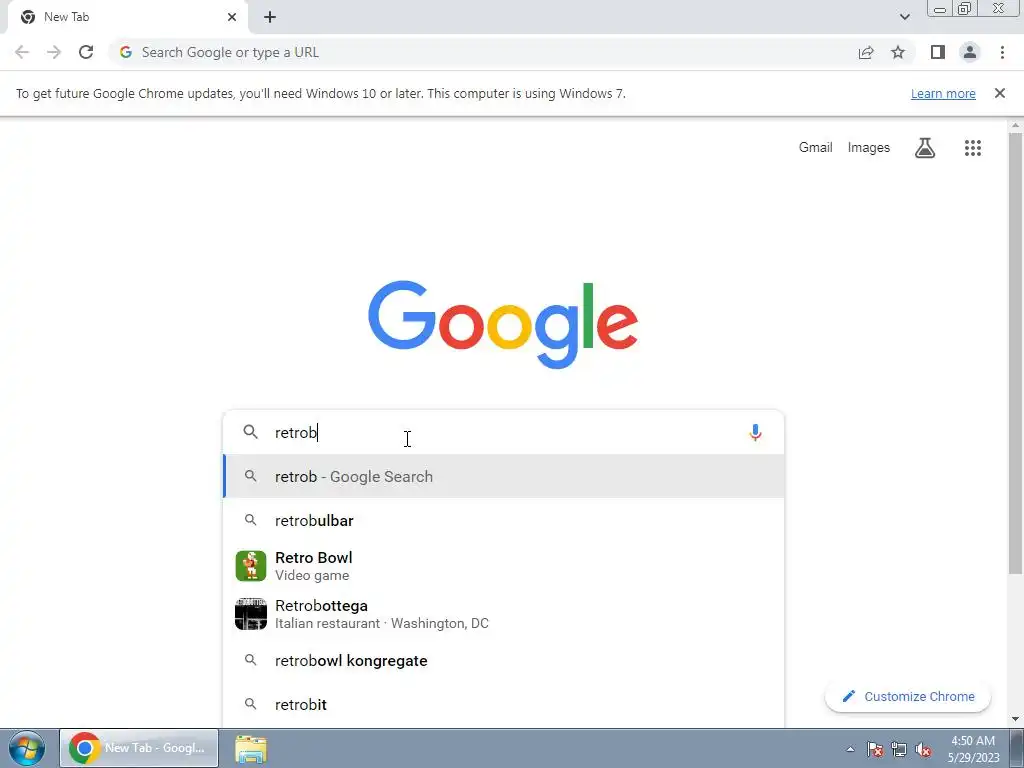Show hidden system tray icons
This screenshot has height=768, width=1024.
[x=850, y=749]
